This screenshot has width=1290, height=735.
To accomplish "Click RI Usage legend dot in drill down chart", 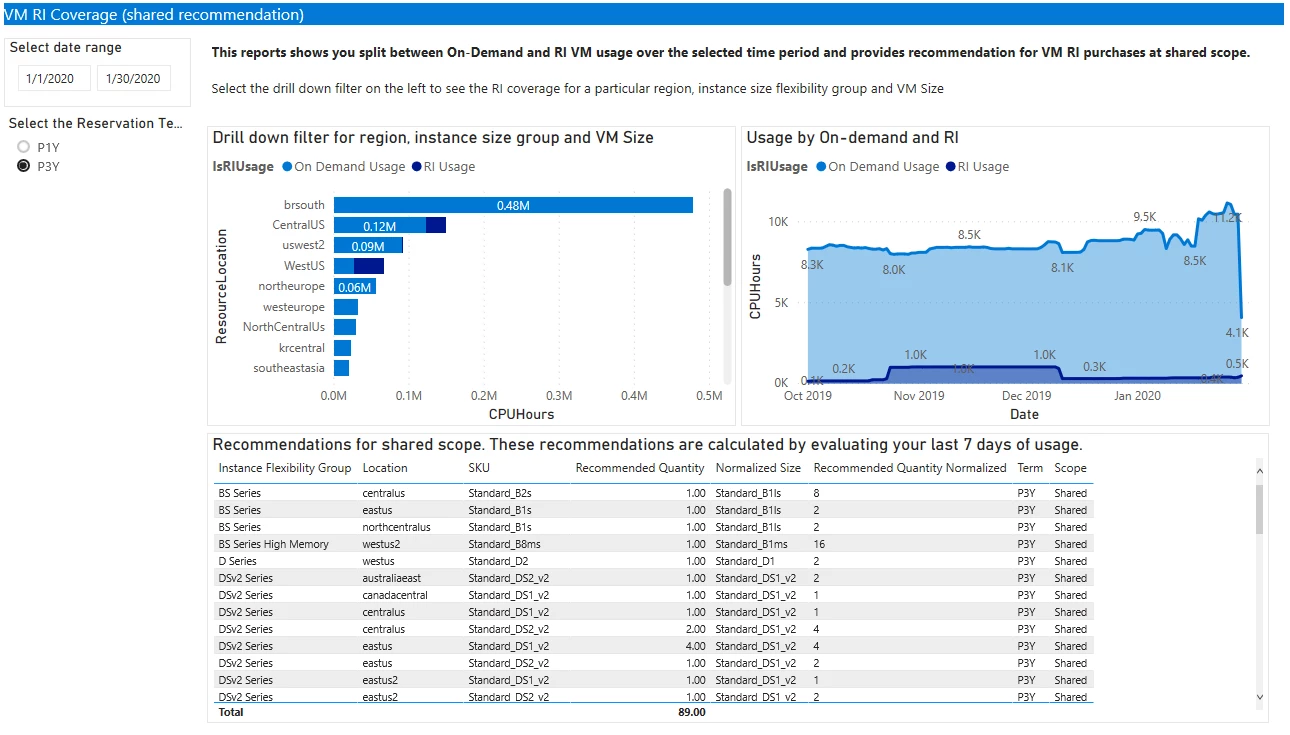I will tap(416, 167).
